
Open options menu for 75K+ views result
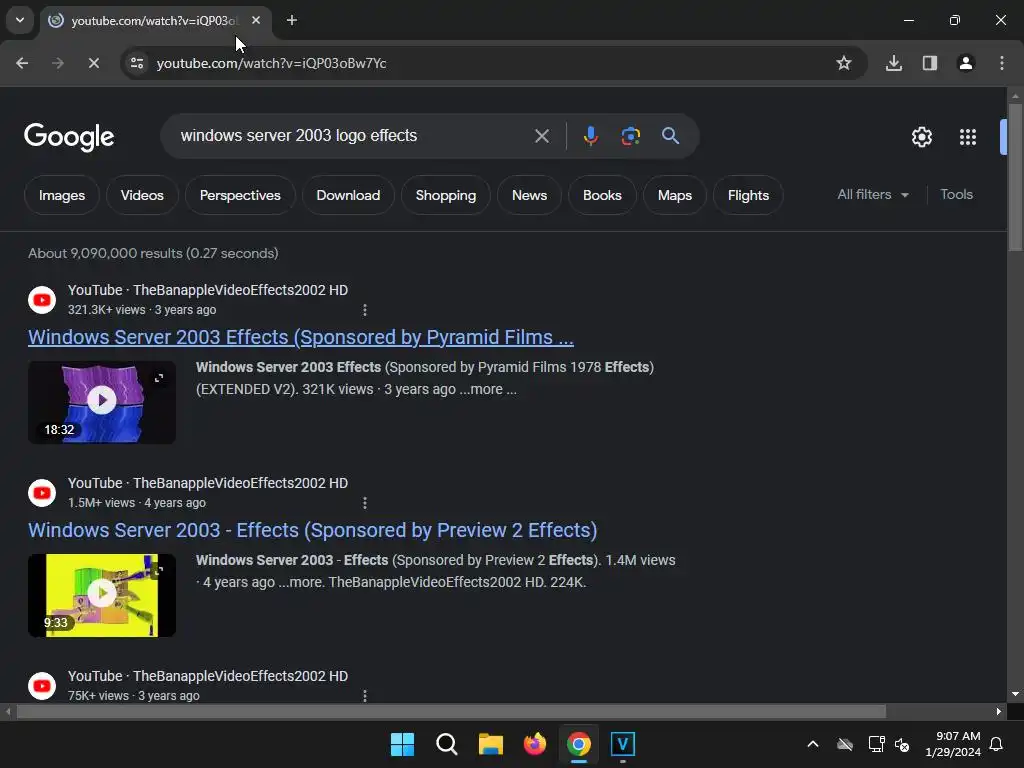click(x=365, y=696)
